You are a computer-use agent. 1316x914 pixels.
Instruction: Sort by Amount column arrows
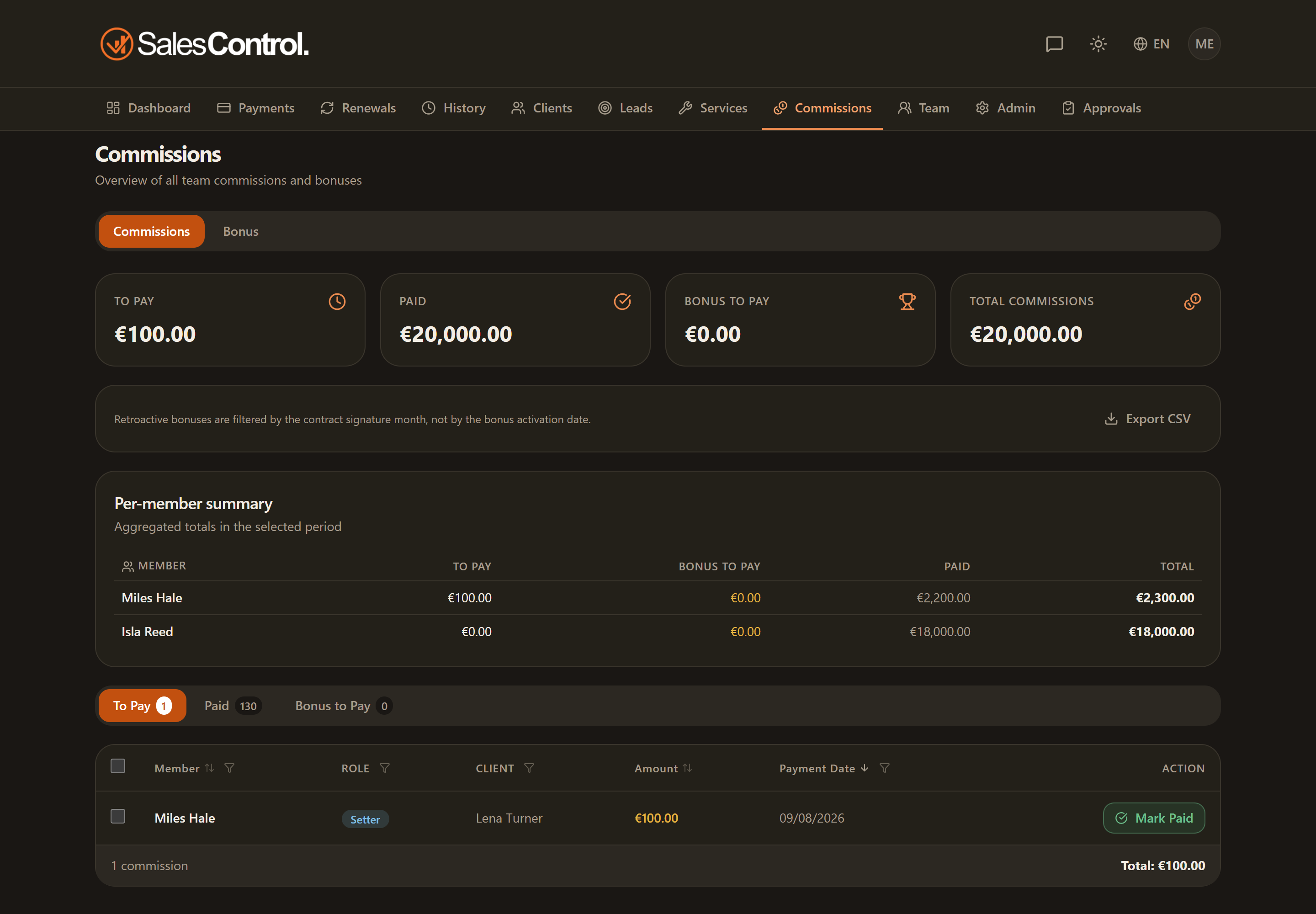(x=687, y=768)
